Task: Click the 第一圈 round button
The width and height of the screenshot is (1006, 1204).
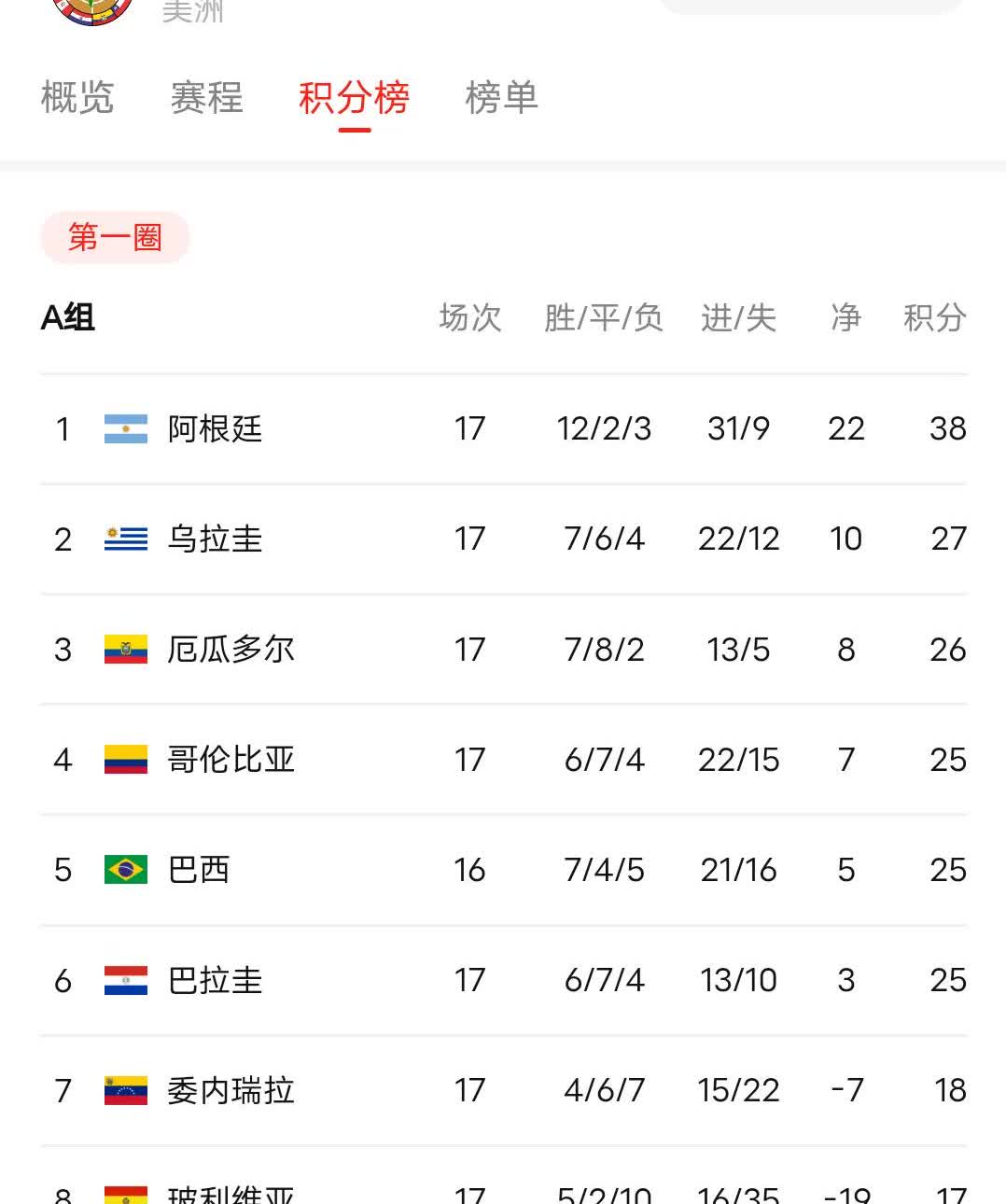Action: (x=115, y=237)
